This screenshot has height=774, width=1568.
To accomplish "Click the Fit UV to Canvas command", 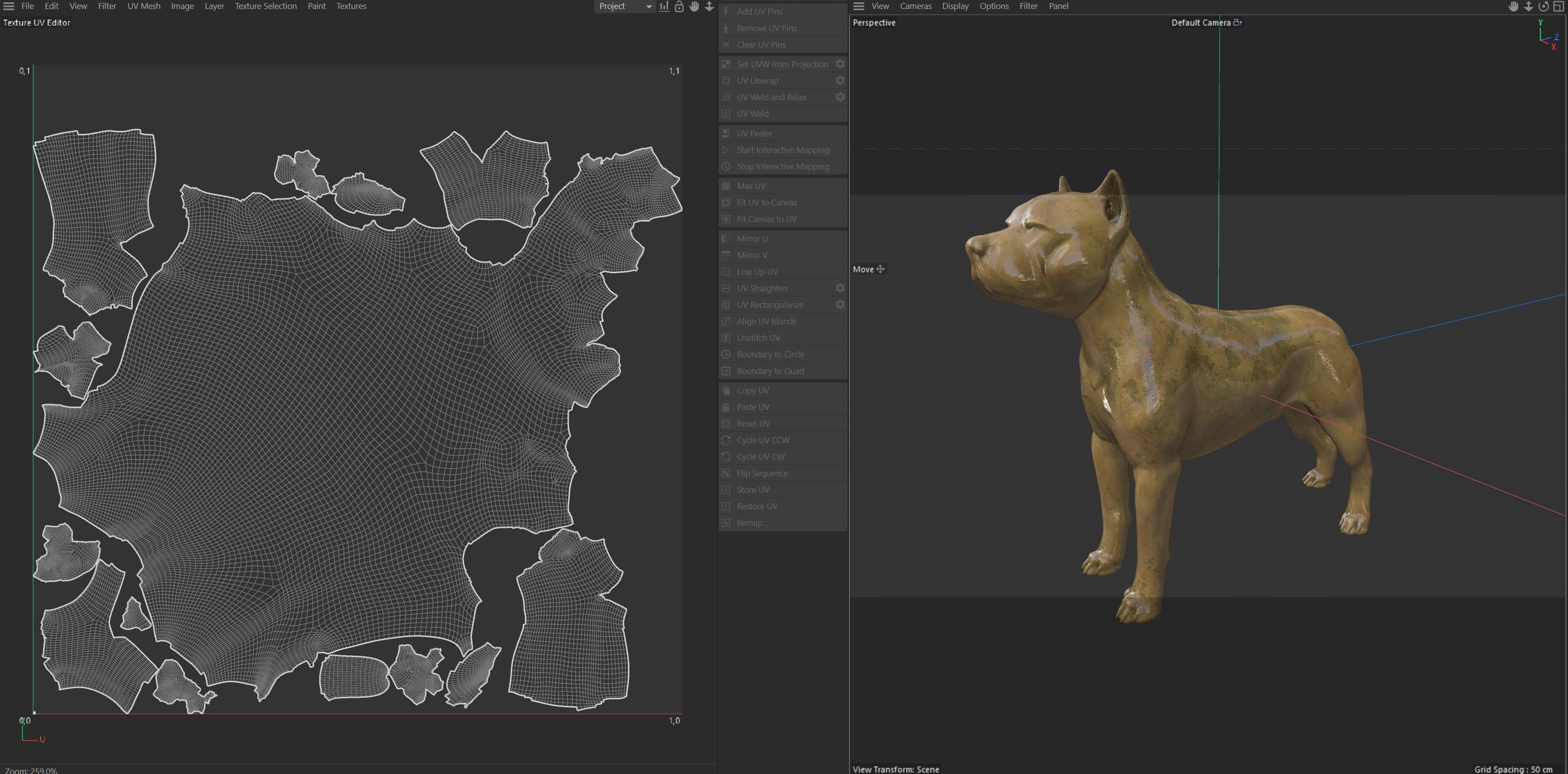I will click(x=766, y=202).
